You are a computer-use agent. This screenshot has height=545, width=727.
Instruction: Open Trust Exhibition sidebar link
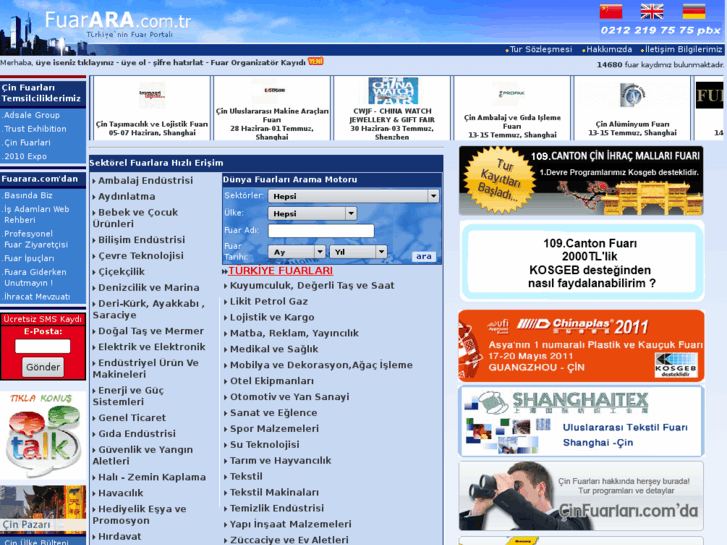[35, 129]
